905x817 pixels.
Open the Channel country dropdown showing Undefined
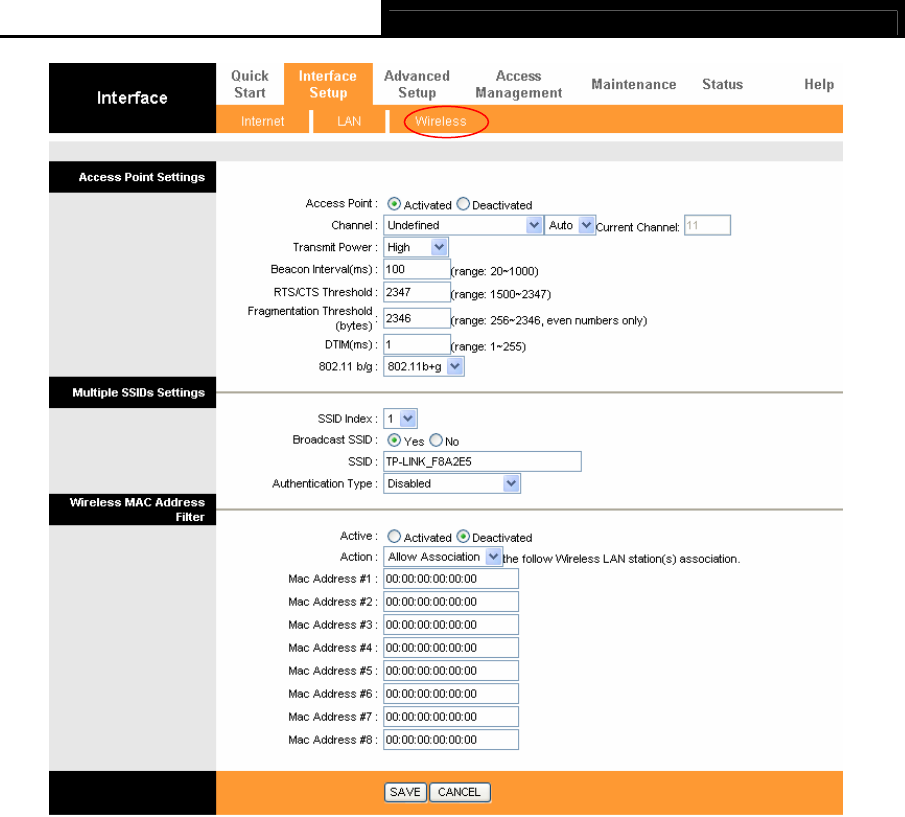point(463,225)
